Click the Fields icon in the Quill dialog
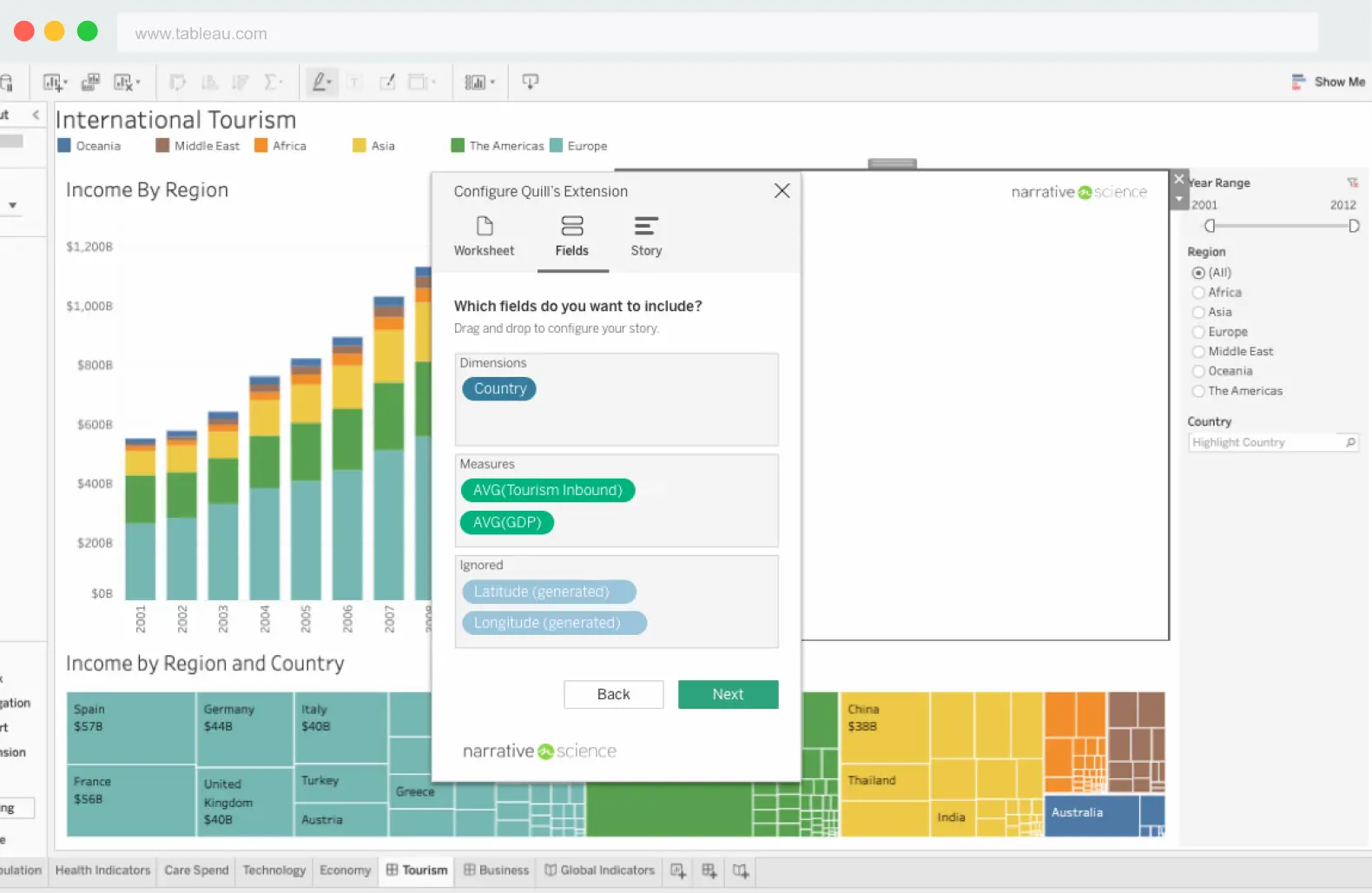 tap(572, 226)
